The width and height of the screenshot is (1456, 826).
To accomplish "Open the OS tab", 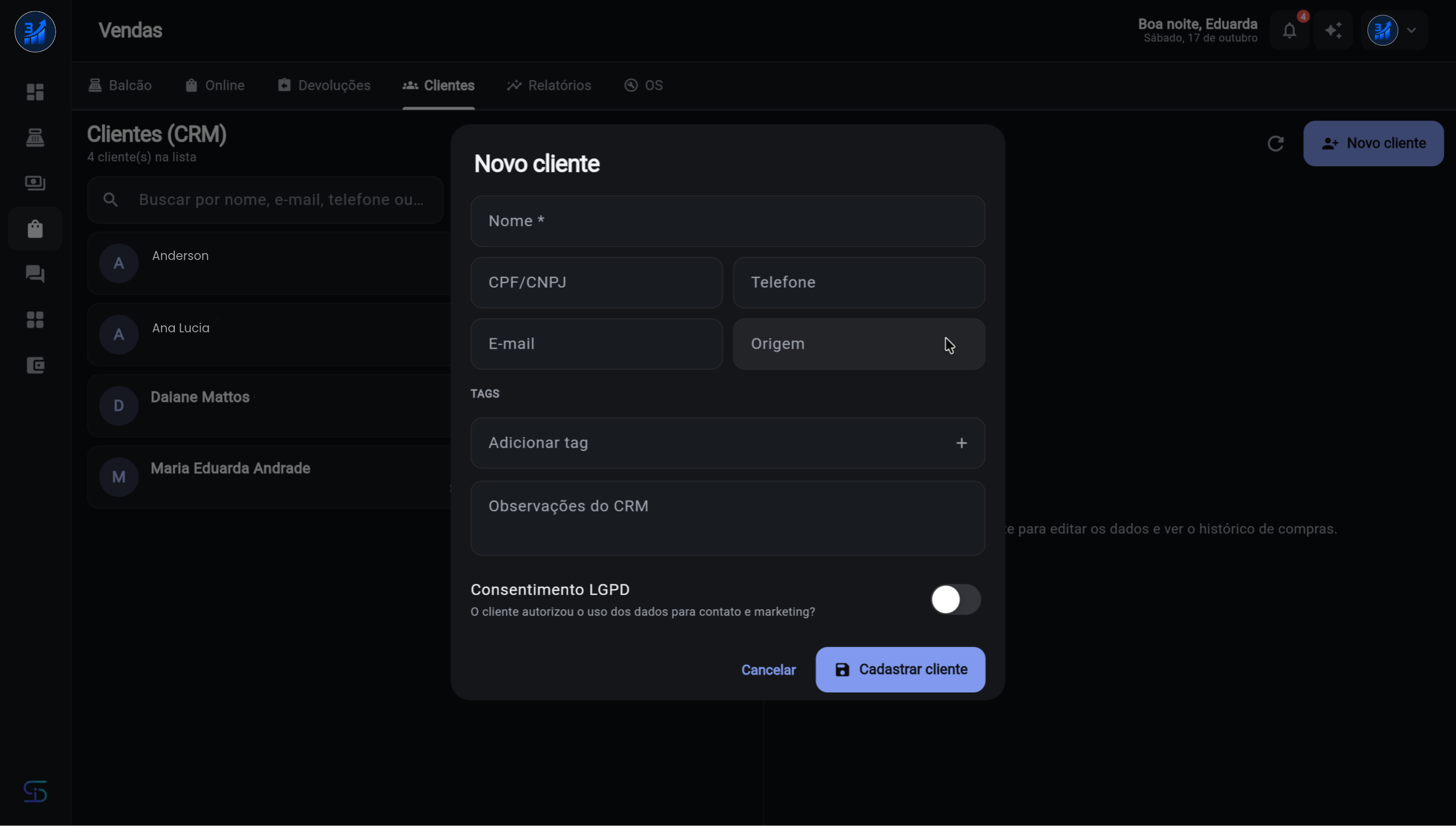I will click(643, 86).
